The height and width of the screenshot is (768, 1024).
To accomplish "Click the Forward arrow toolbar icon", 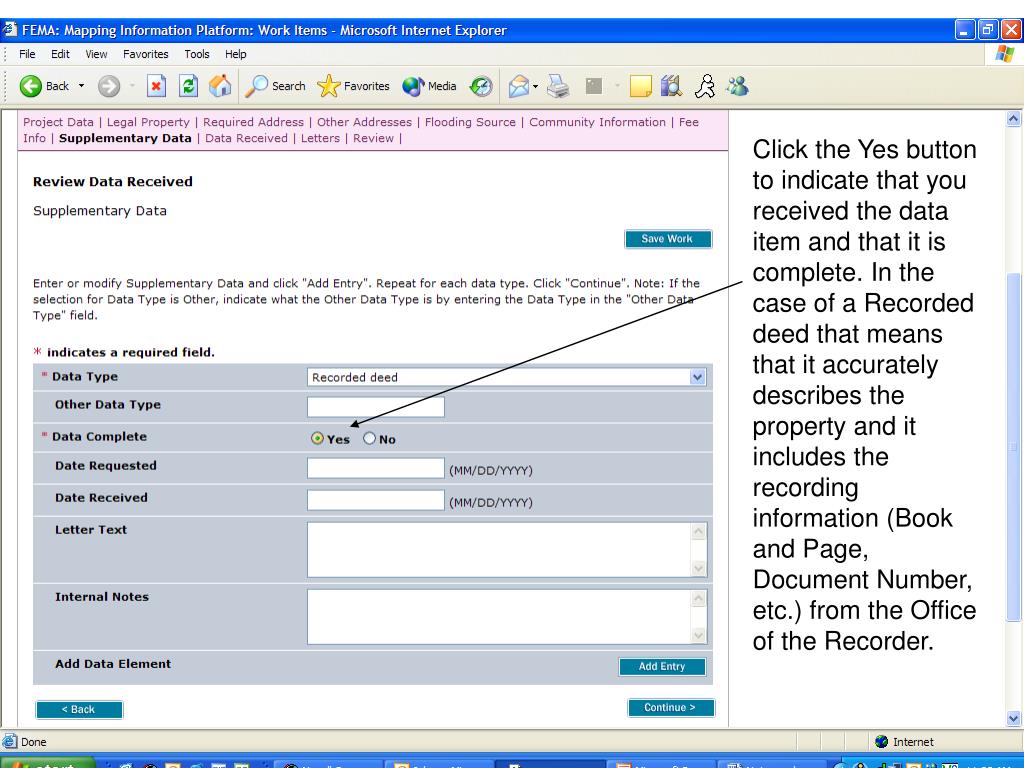I will 109,86.
